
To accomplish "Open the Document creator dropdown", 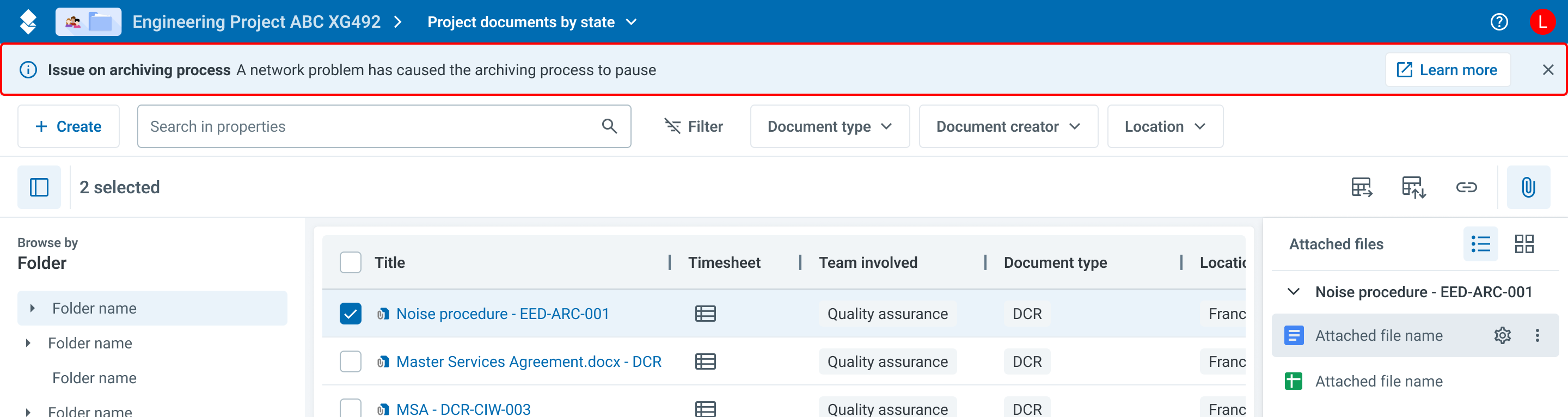I will pos(1008,127).
